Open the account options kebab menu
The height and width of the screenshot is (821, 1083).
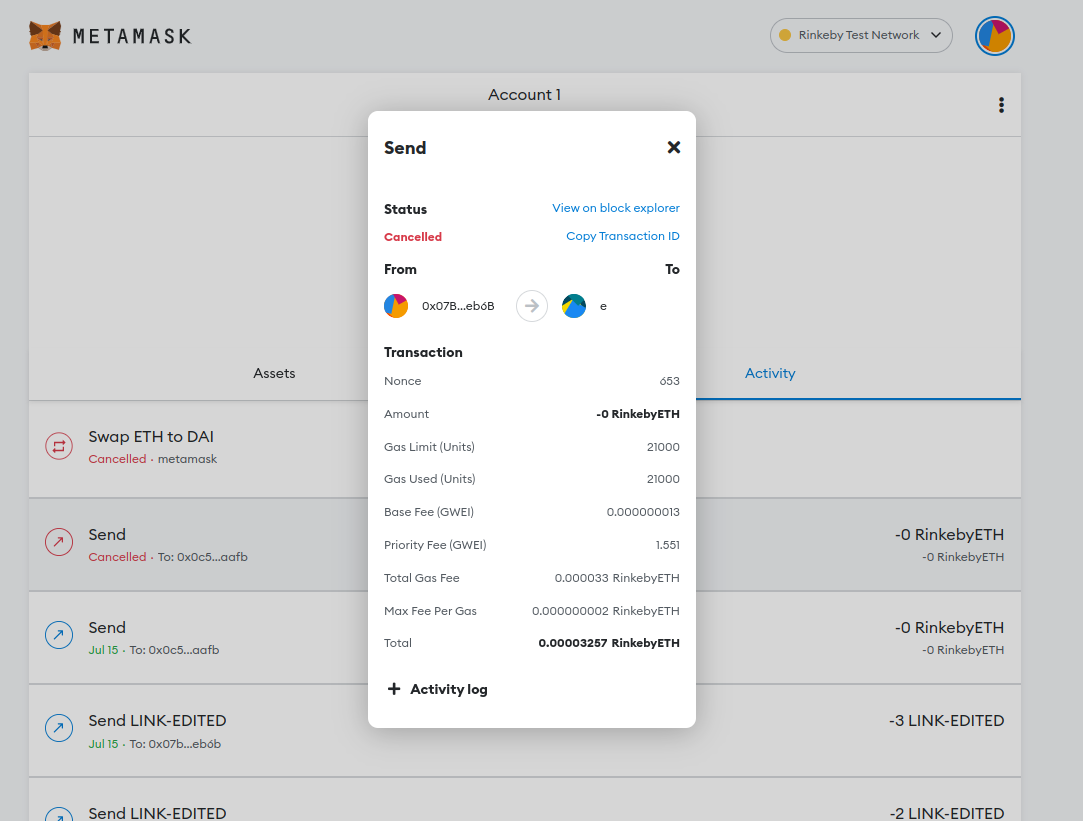(x=1001, y=104)
